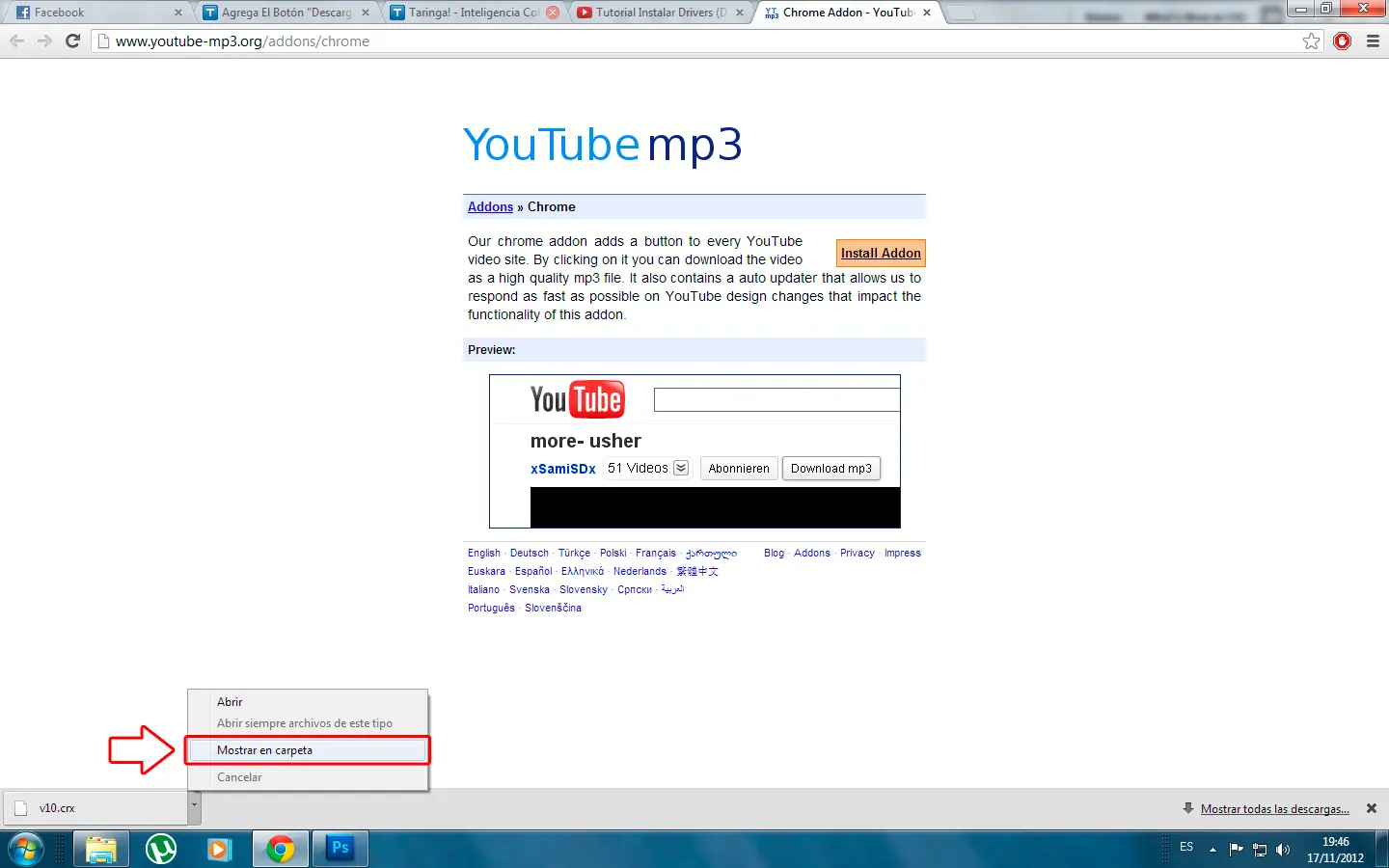Open the Action Center flag icon
The width and height of the screenshot is (1389, 868).
coord(1236,850)
